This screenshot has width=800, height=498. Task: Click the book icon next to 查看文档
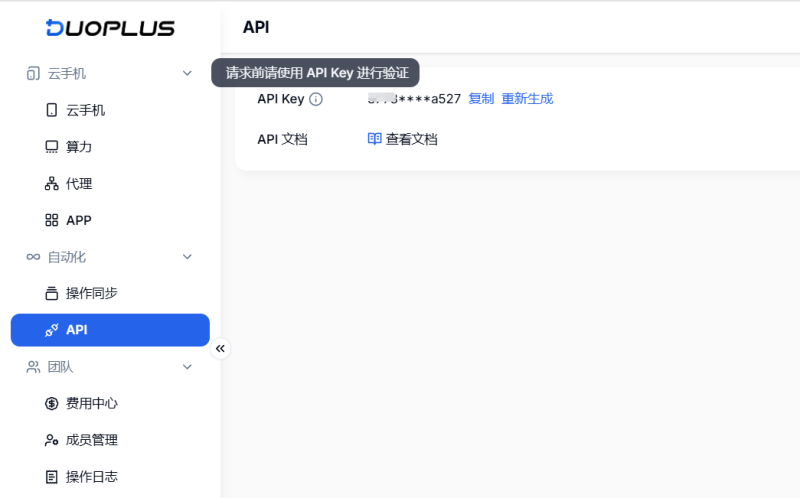pos(374,139)
